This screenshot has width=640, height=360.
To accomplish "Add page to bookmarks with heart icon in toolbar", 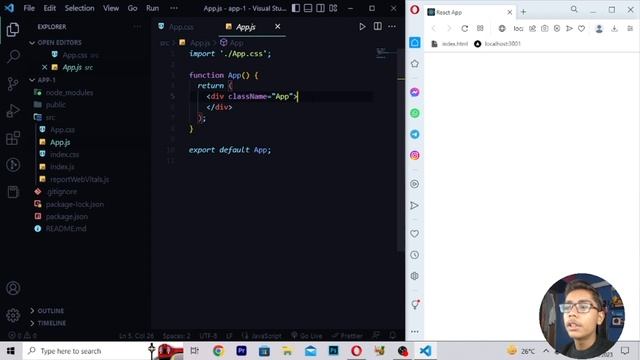I will coord(581,28).
